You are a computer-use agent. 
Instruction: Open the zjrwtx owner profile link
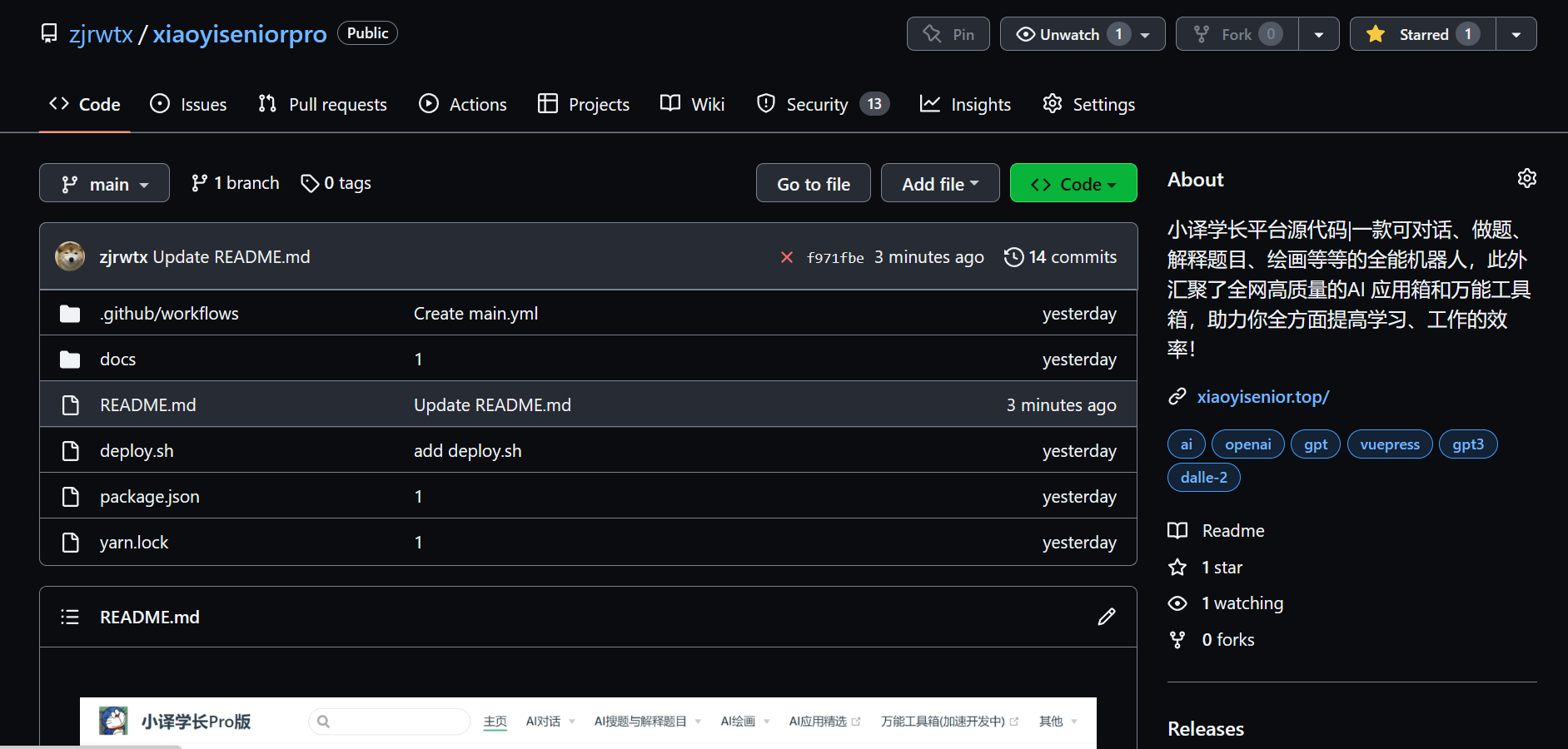coord(101,34)
